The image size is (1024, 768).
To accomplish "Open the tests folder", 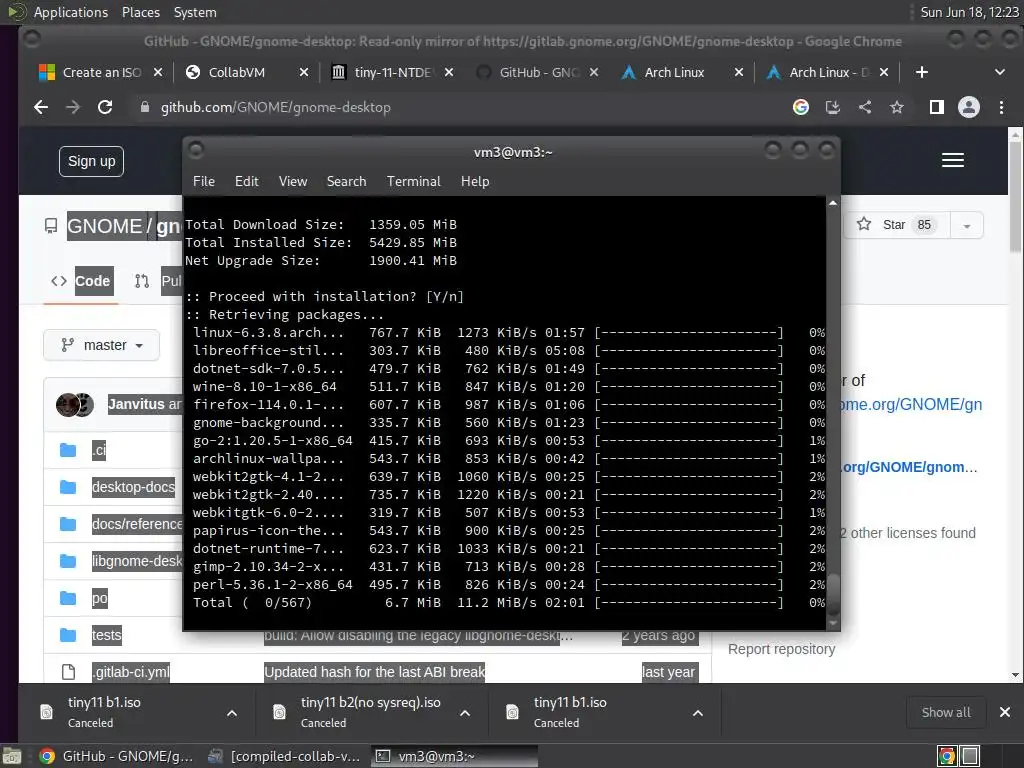I will click(x=106, y=635).
